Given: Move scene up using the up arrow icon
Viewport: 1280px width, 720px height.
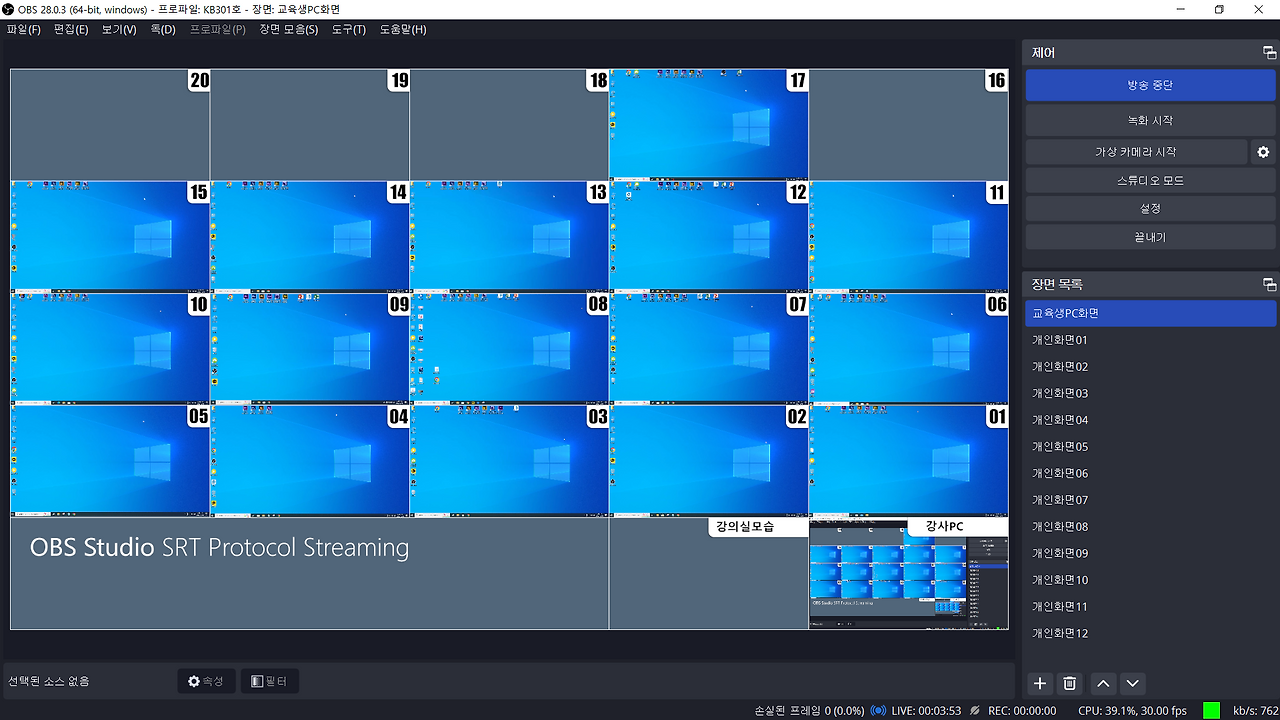Looking at the screenshot, I should (x=1102, y=683).
